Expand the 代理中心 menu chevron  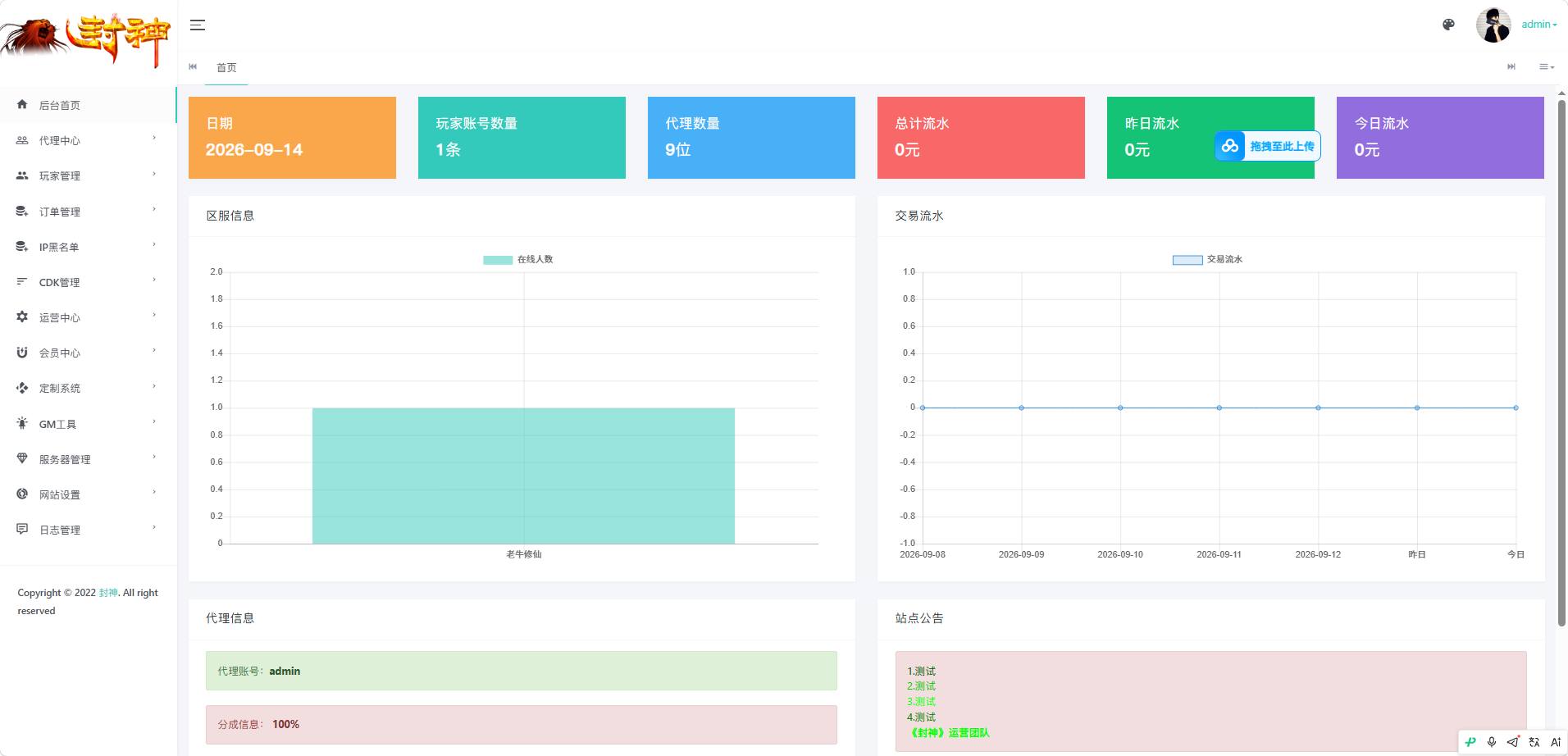pyautogui.click(x=154, y=139)
